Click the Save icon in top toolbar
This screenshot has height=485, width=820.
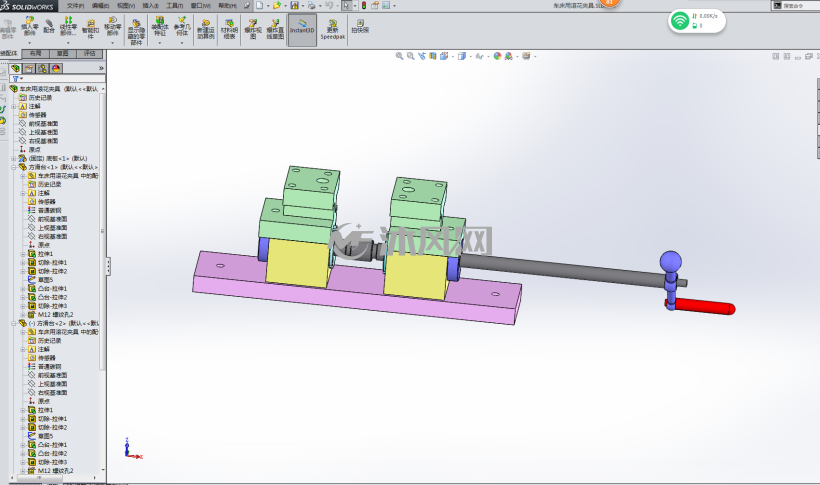click(294, 5)
